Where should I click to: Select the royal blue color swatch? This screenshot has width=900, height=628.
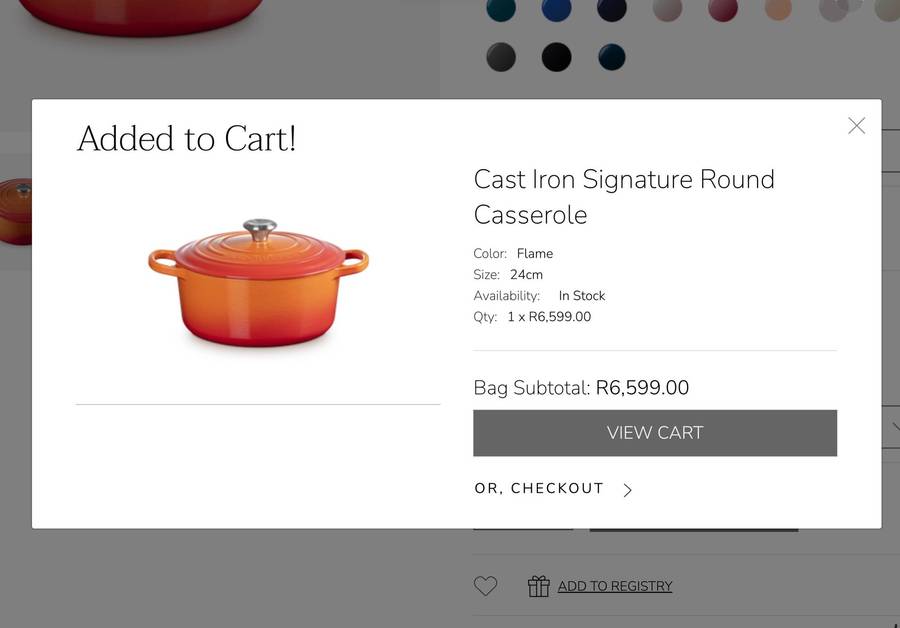557,10
